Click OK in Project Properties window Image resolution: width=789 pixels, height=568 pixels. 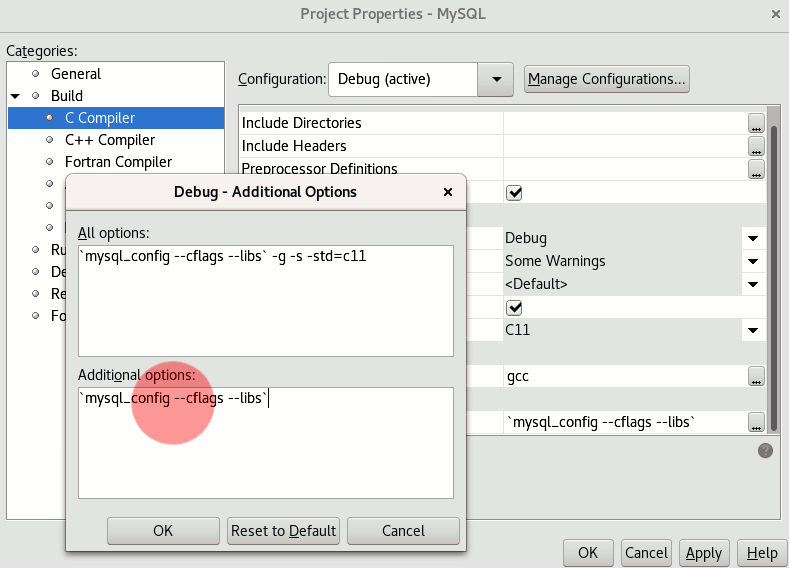point(588,553)
